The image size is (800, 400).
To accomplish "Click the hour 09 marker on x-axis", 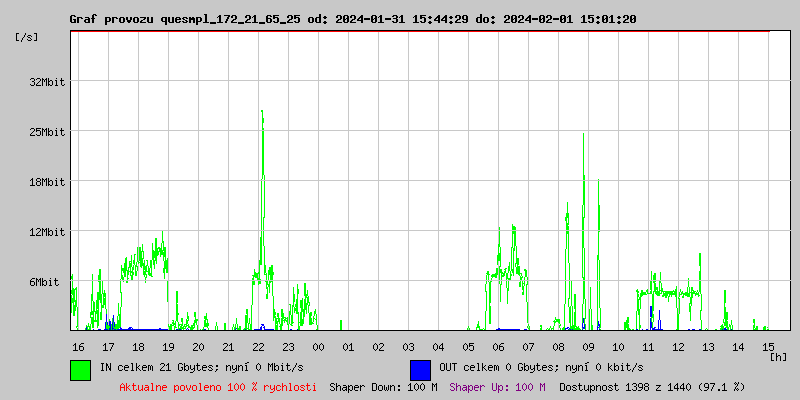I will [588, 346].
